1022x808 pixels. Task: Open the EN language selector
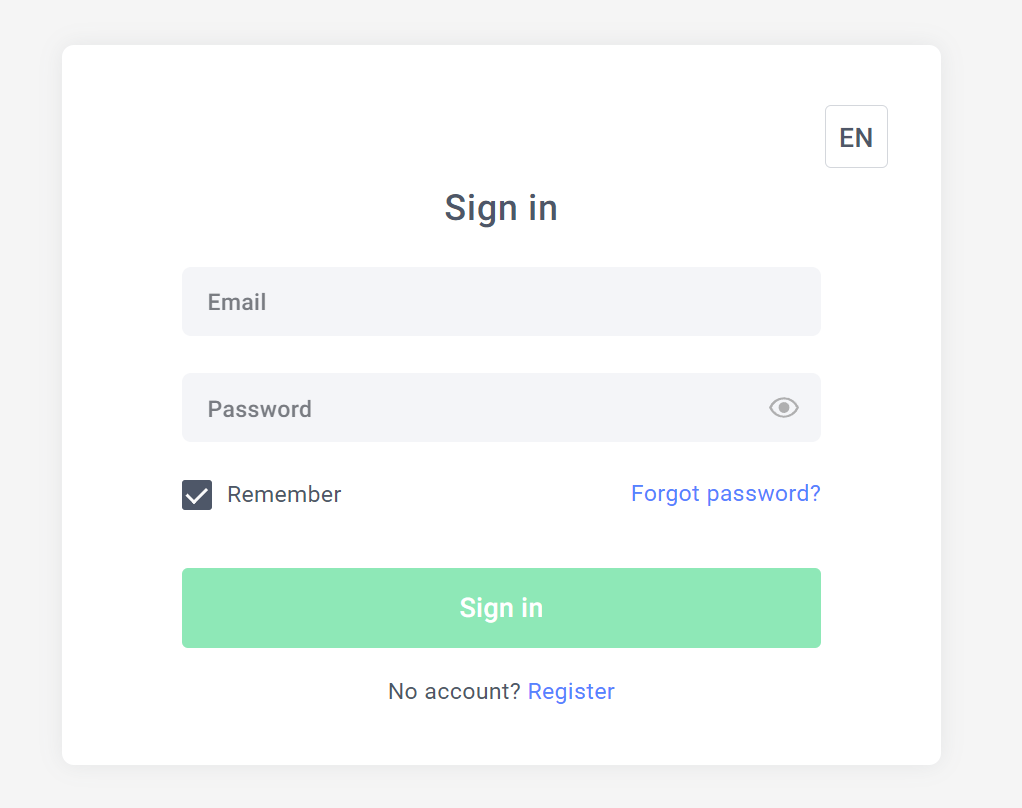856,137
